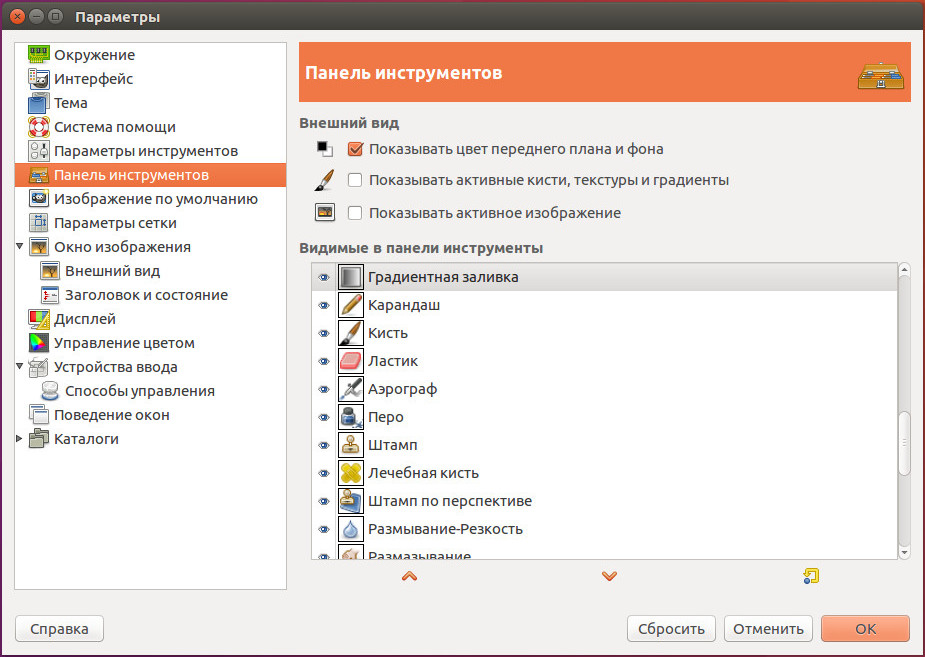Screen dimensions: 925x657
Task: Click the Параметры сетки grid icon
Action: tap(39, 223)
